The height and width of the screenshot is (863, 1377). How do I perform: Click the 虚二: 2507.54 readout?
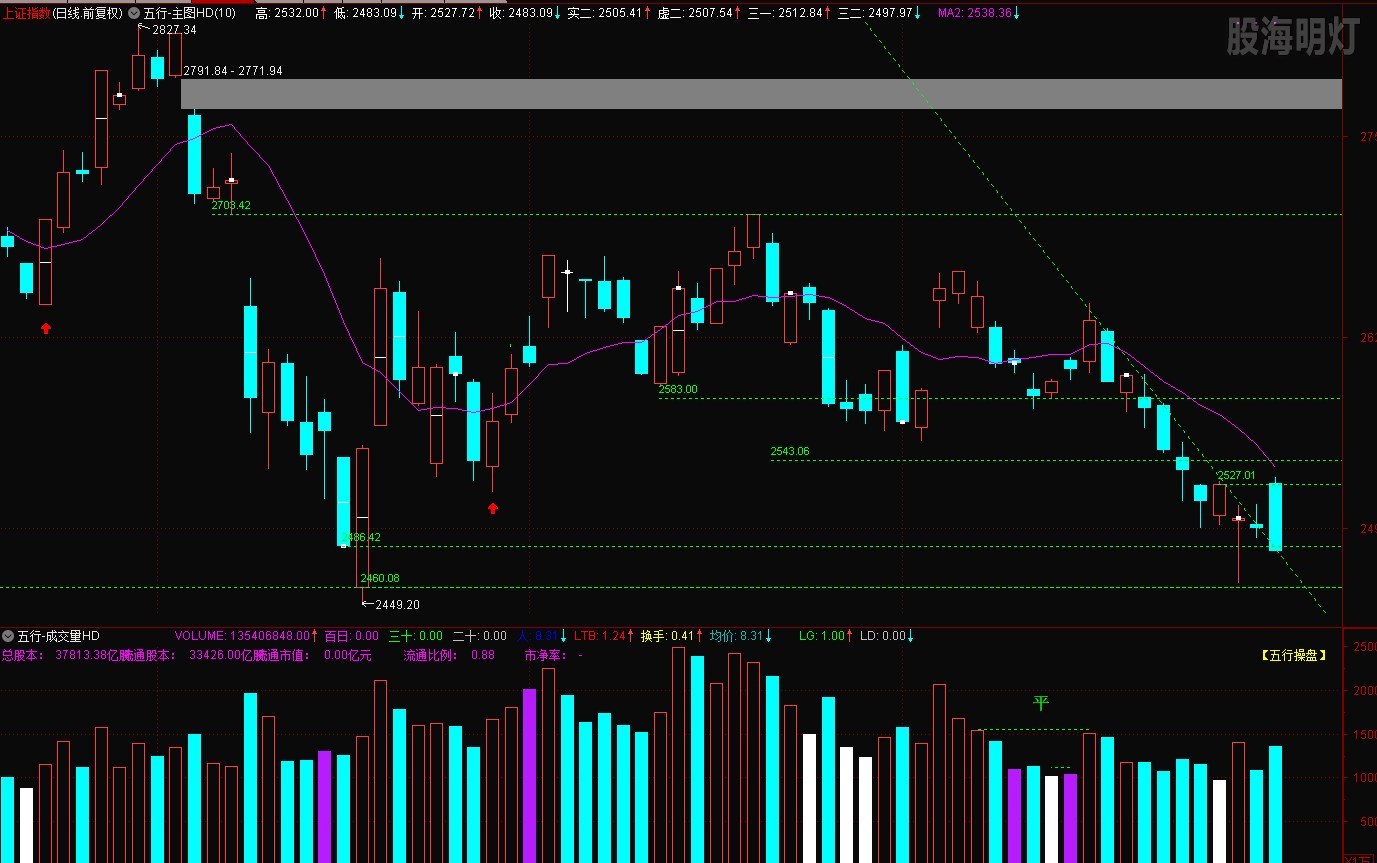click(698, 13)
